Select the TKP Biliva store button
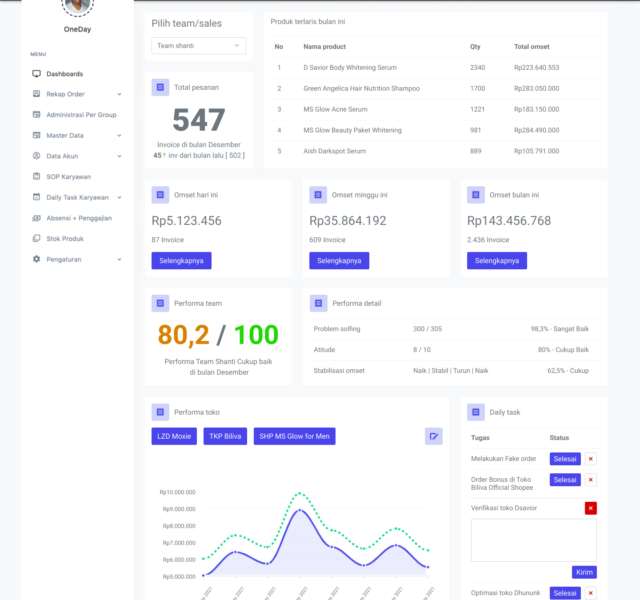Screen dimensions: 640x600 [225, 436]
